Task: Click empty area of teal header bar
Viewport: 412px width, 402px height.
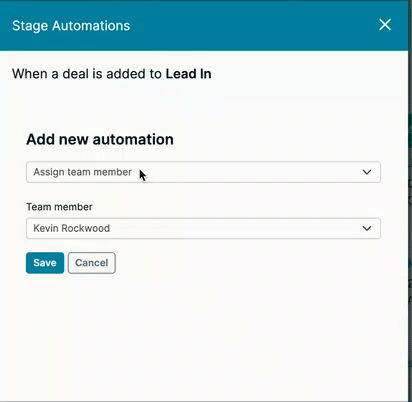Action: pyautogui.click(x=253, y=26)
